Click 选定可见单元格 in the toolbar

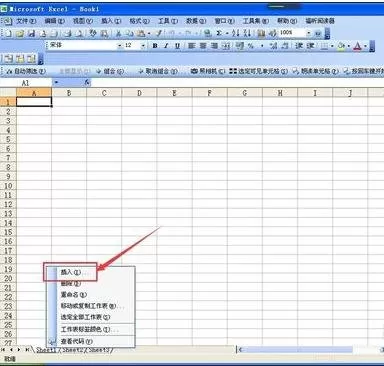(x=259, y=71)
